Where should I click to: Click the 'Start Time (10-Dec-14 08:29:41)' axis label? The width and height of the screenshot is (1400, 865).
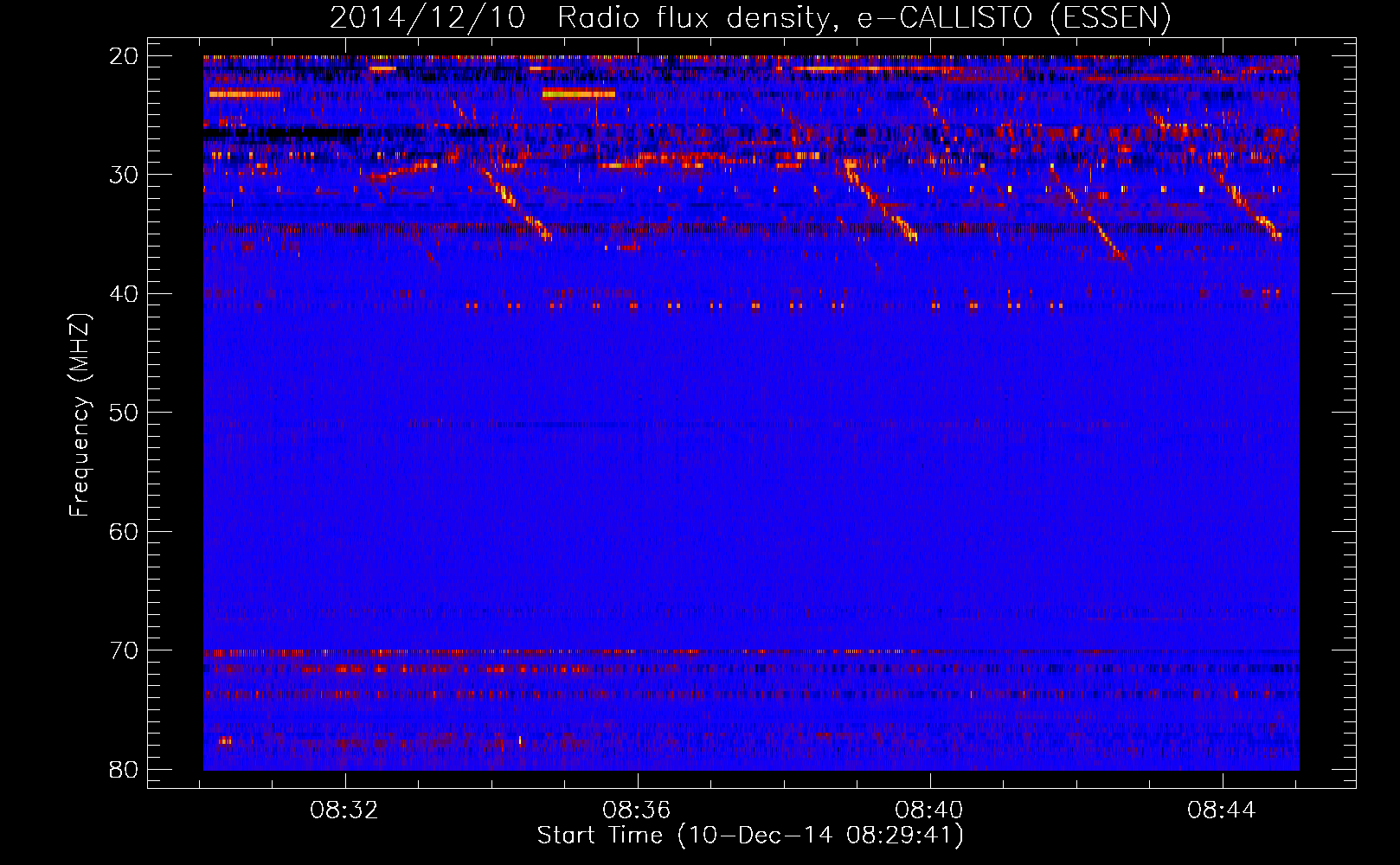coord(750,836)
